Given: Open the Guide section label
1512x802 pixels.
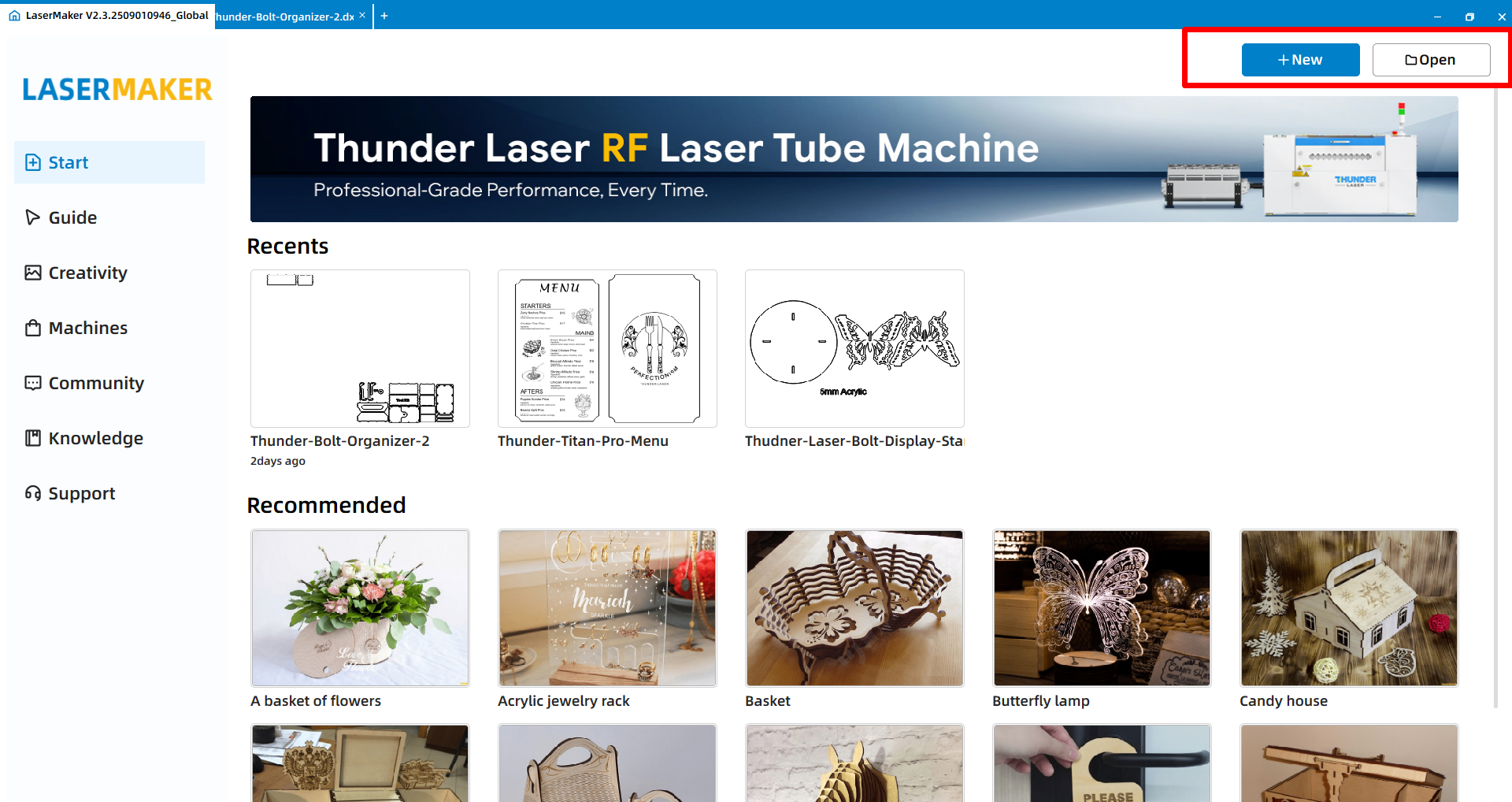Looking at the screenshot, I should tap(72, 217).
